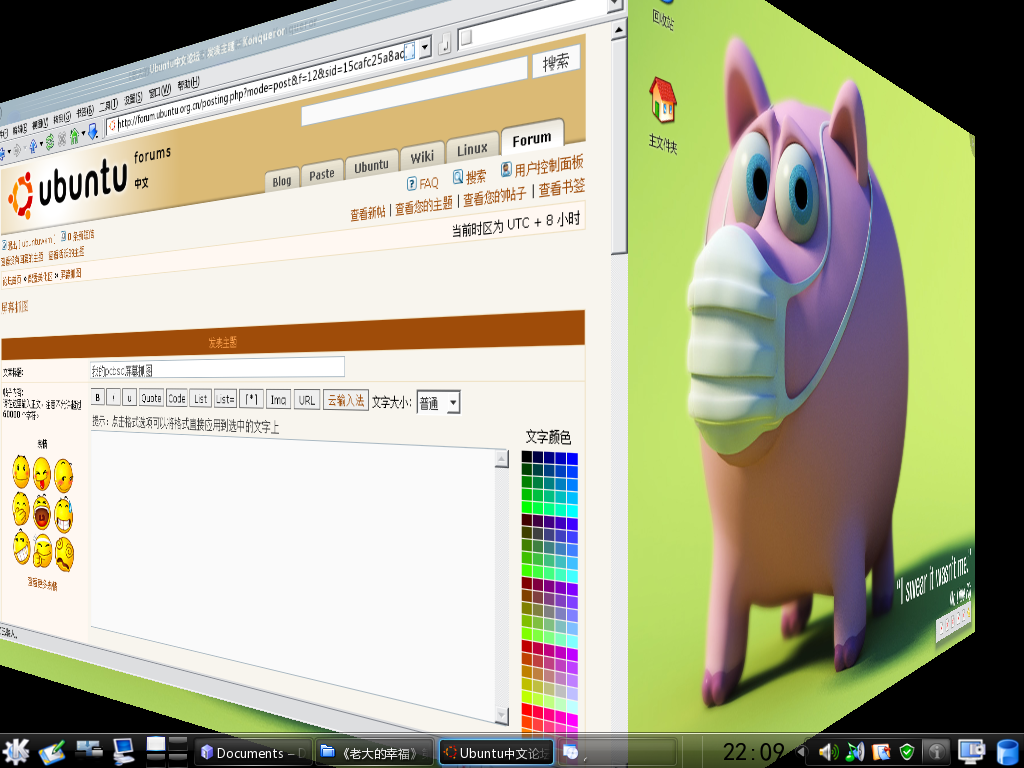Click the grey Stop icon in Konqueror toolbar

(x=62, y=139)
